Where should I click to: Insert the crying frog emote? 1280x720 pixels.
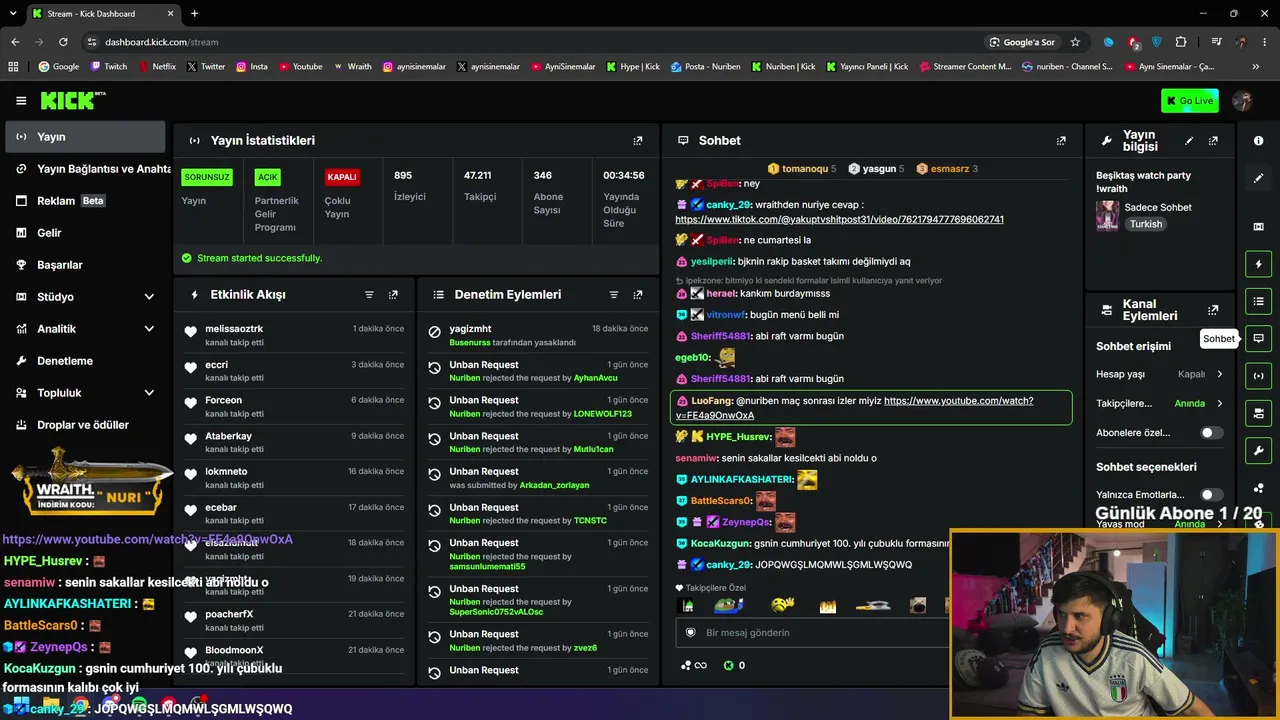point(729,605)
